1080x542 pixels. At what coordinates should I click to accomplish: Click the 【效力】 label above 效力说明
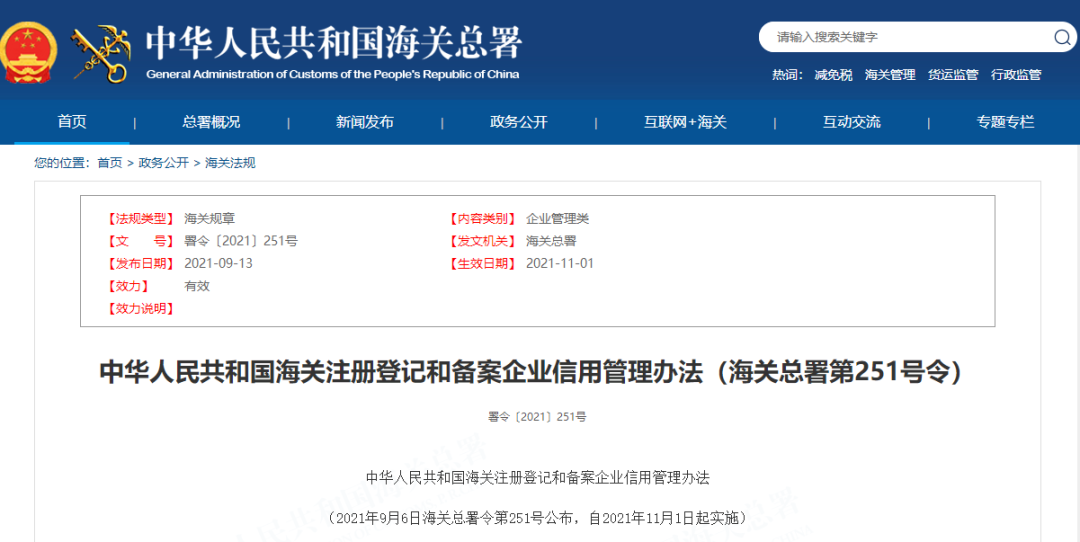[x=128, y=286]
